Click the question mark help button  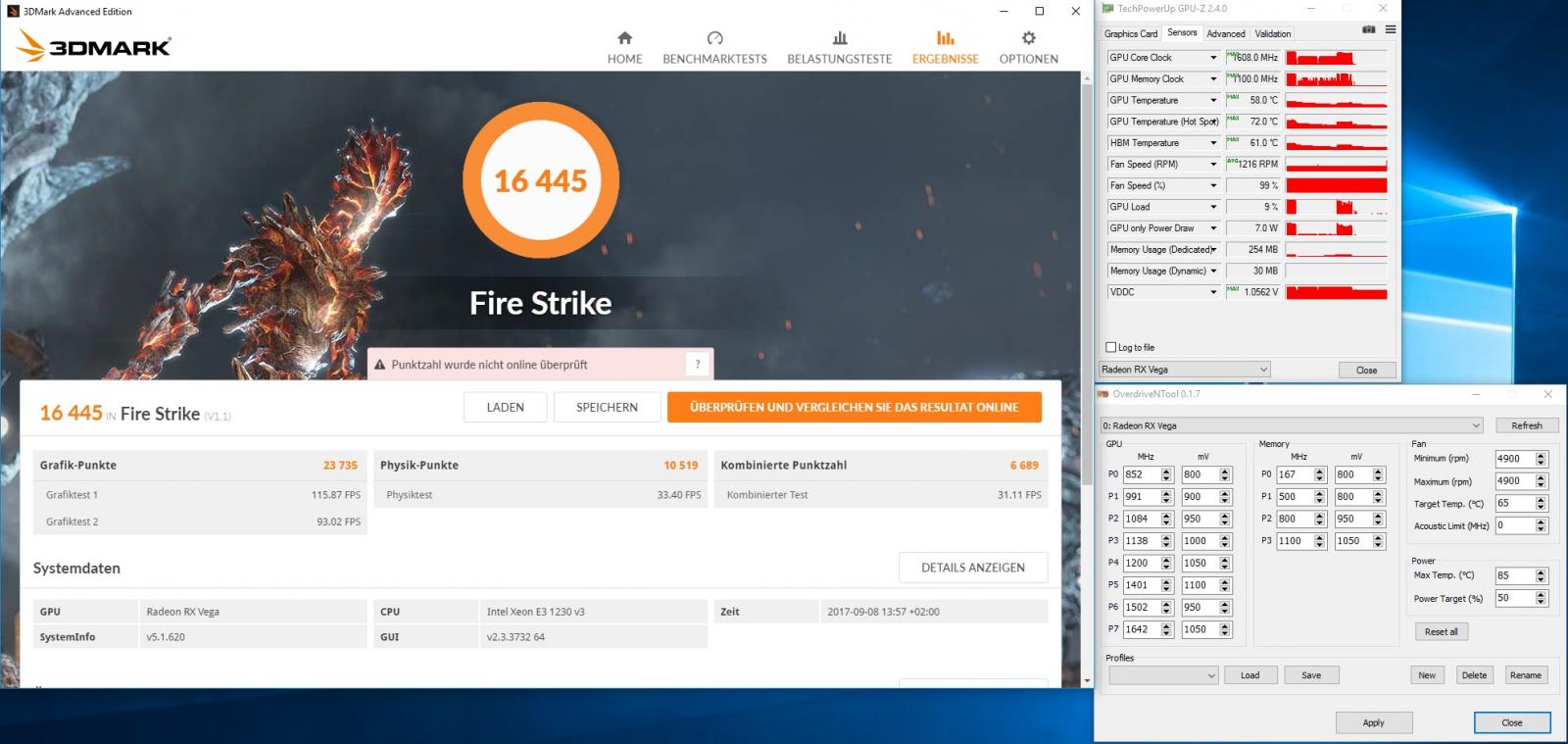[x=698, y=364]
